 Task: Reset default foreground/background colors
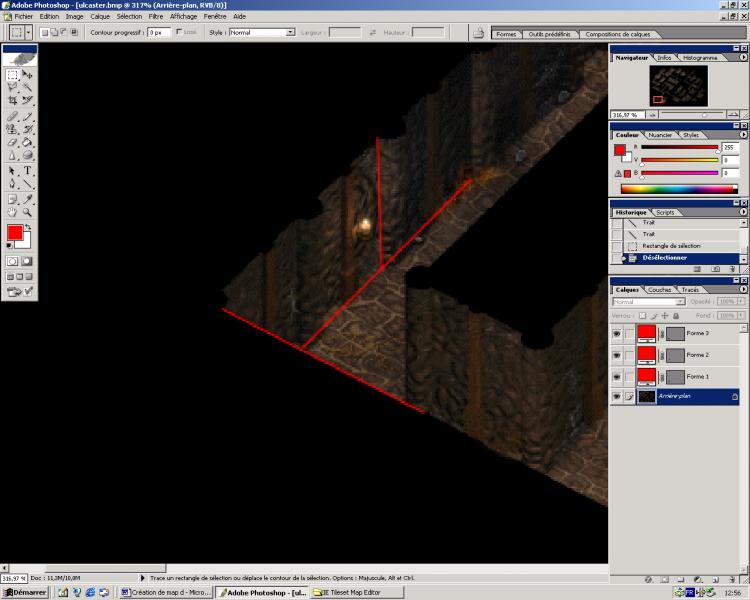point(10,246)
